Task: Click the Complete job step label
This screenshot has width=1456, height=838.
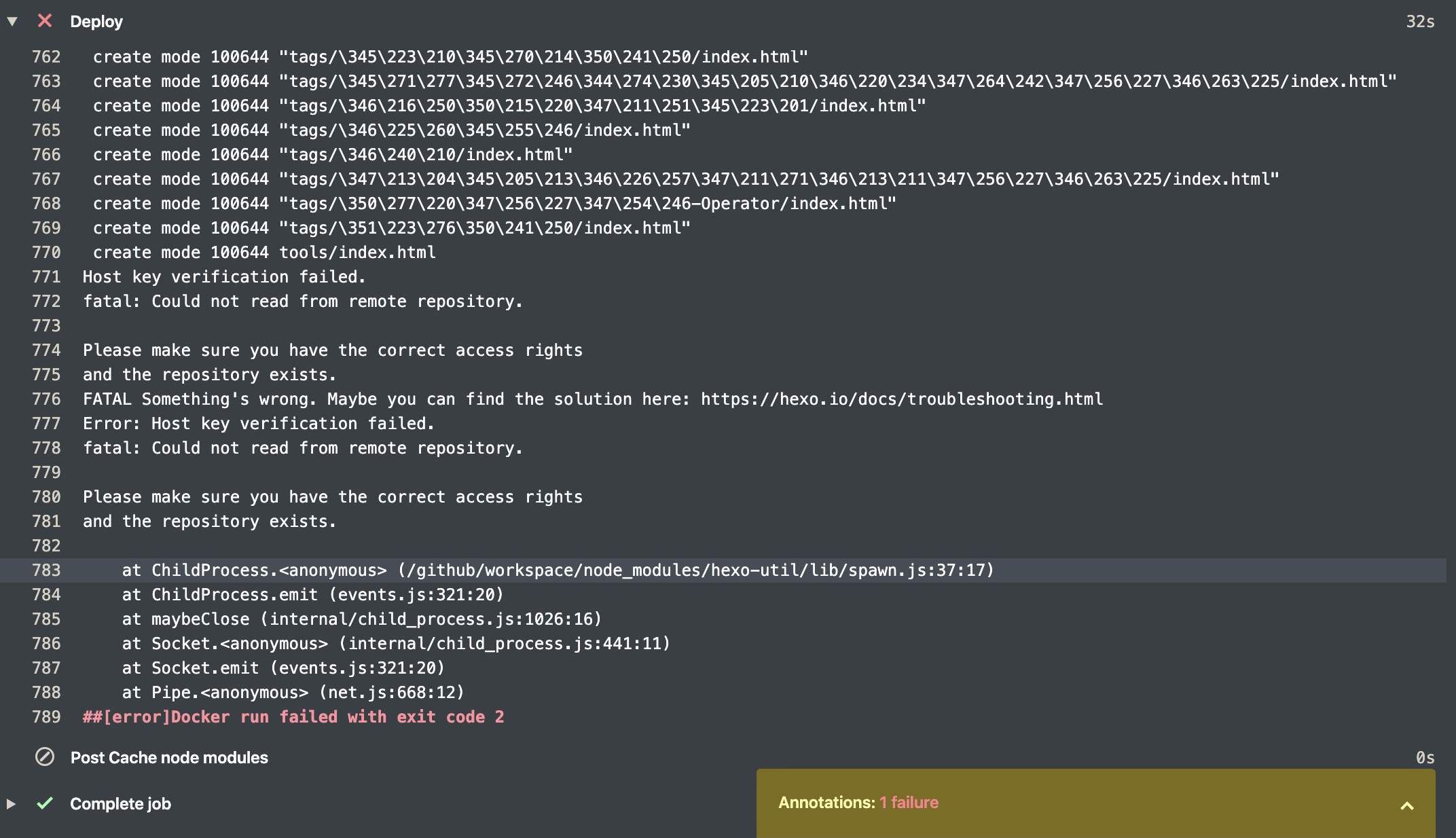Action: [120, 804]
